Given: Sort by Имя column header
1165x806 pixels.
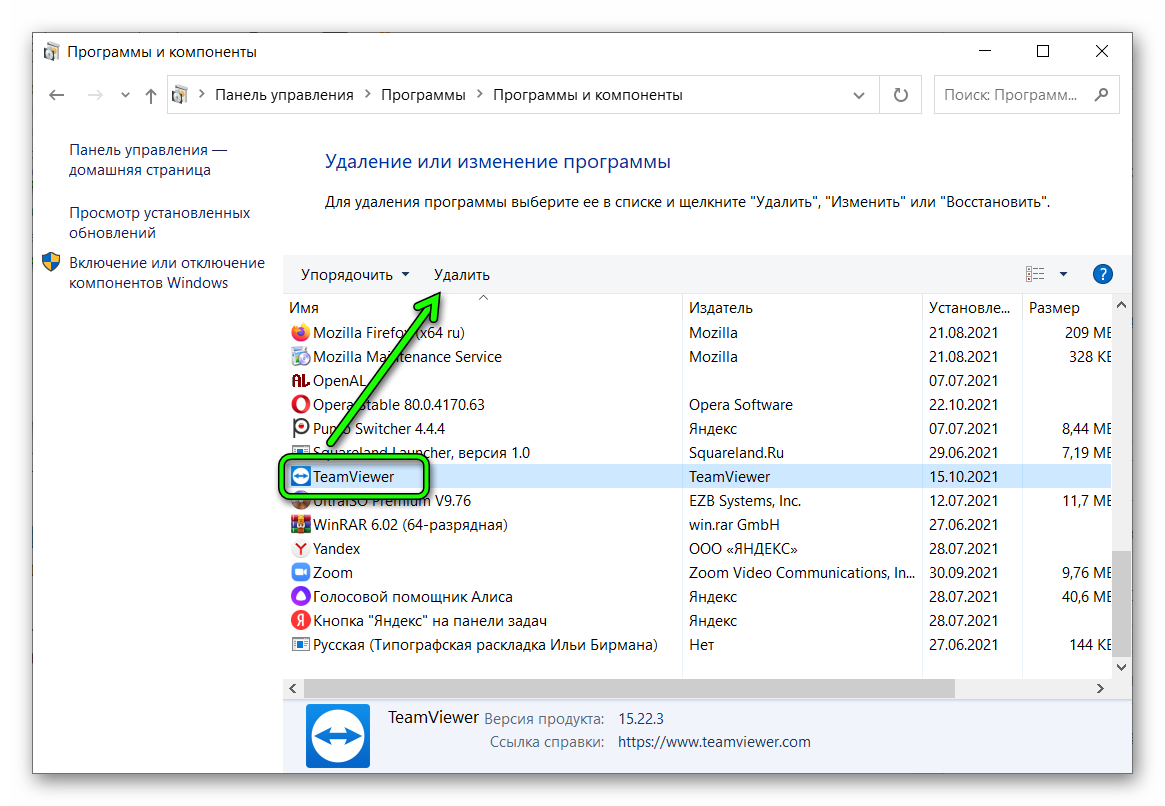Looking at the screenshot, I should (x=483, y=308).
